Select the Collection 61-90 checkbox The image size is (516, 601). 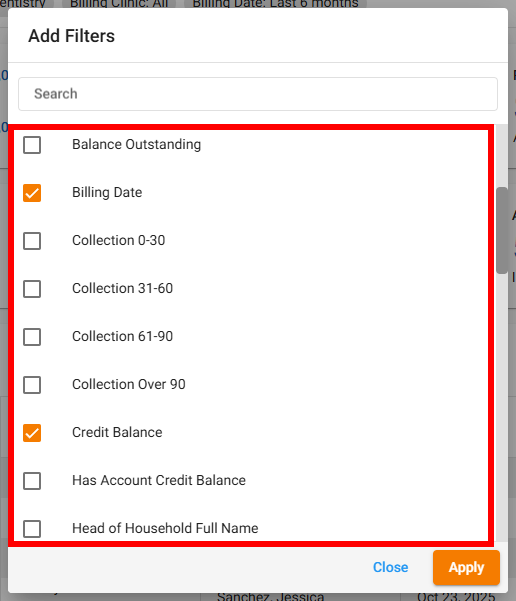click(x=32, y=337)
